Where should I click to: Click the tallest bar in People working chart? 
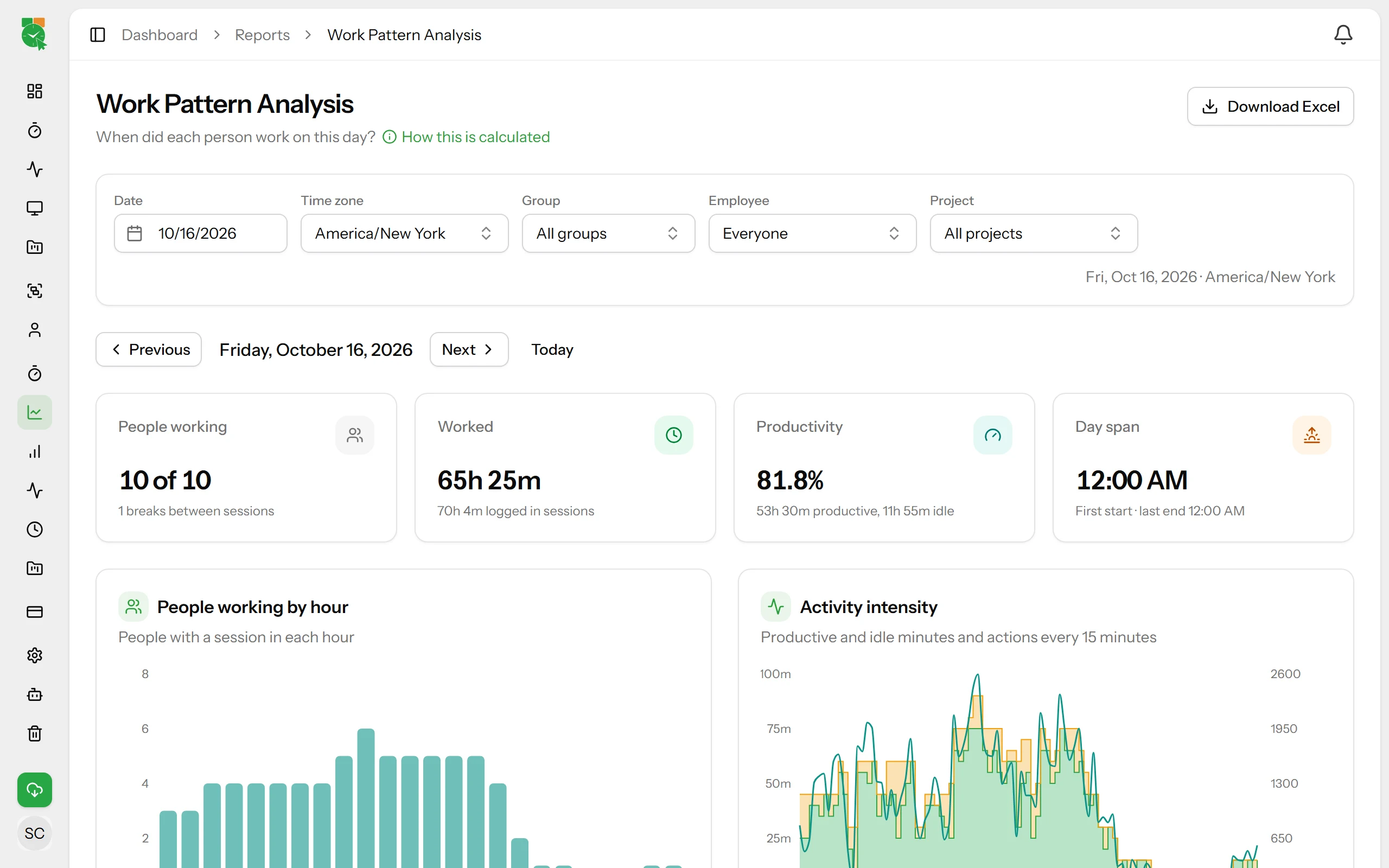tap(366, 798)
